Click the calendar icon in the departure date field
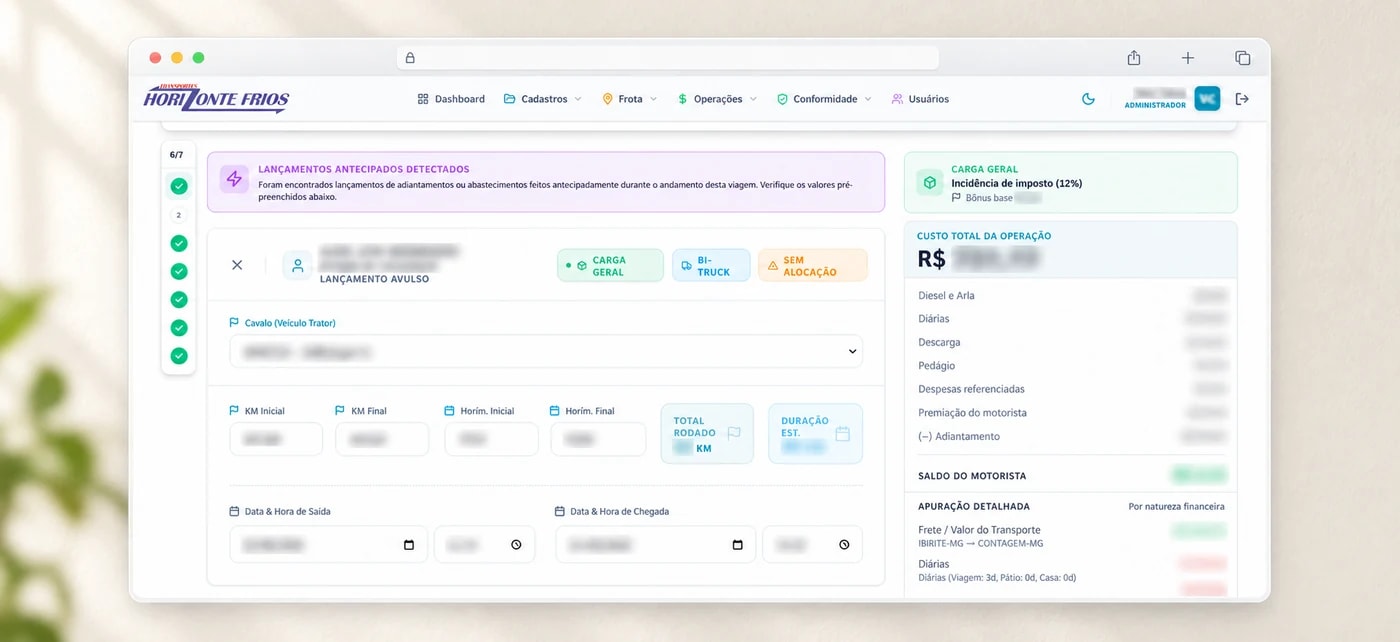Image resolution: width=1400 pixels, height=642 pixels. [x=408, y=545]
